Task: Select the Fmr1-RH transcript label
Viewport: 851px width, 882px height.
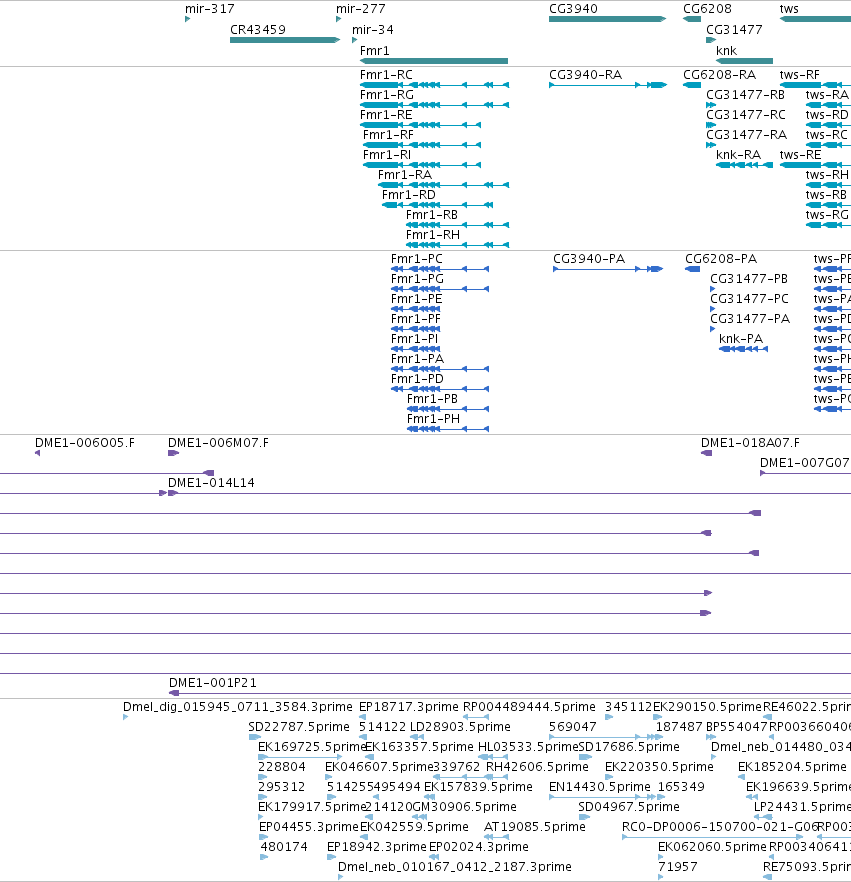Action: 433,235
